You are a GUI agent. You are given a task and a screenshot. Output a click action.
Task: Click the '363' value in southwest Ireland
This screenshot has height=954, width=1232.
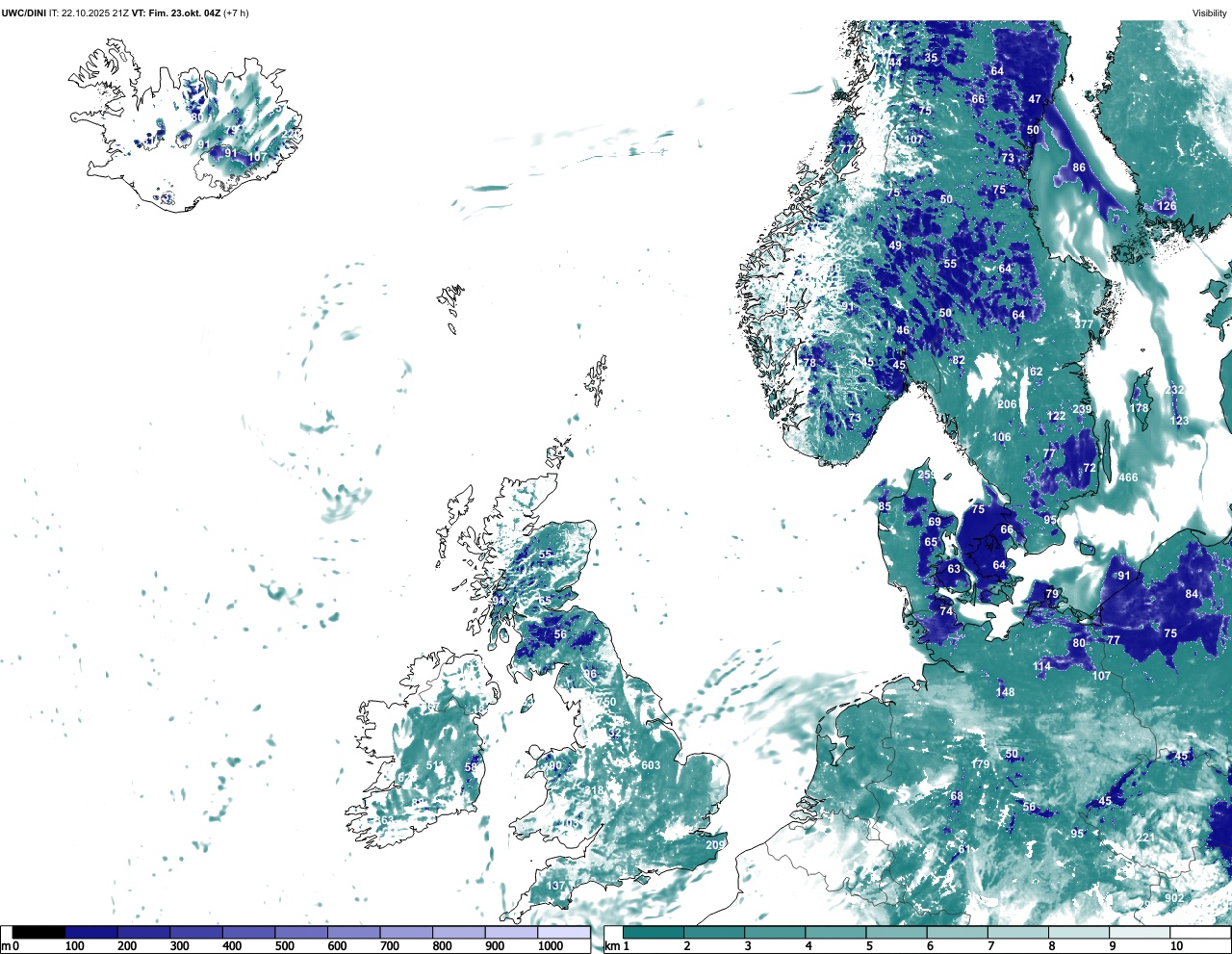pyautogui.click(x=384, y=821)
